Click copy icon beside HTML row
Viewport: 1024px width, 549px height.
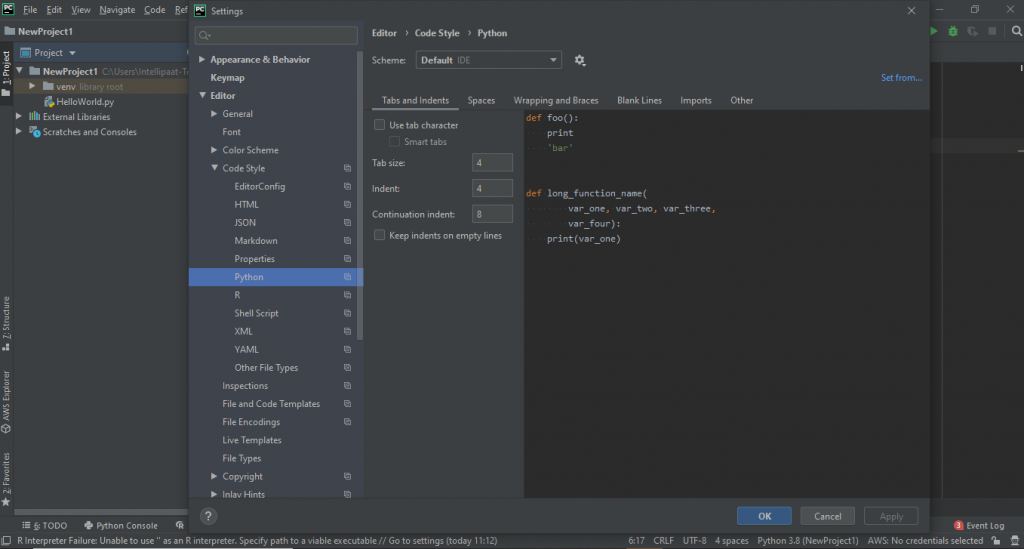[x=347, y=204]
